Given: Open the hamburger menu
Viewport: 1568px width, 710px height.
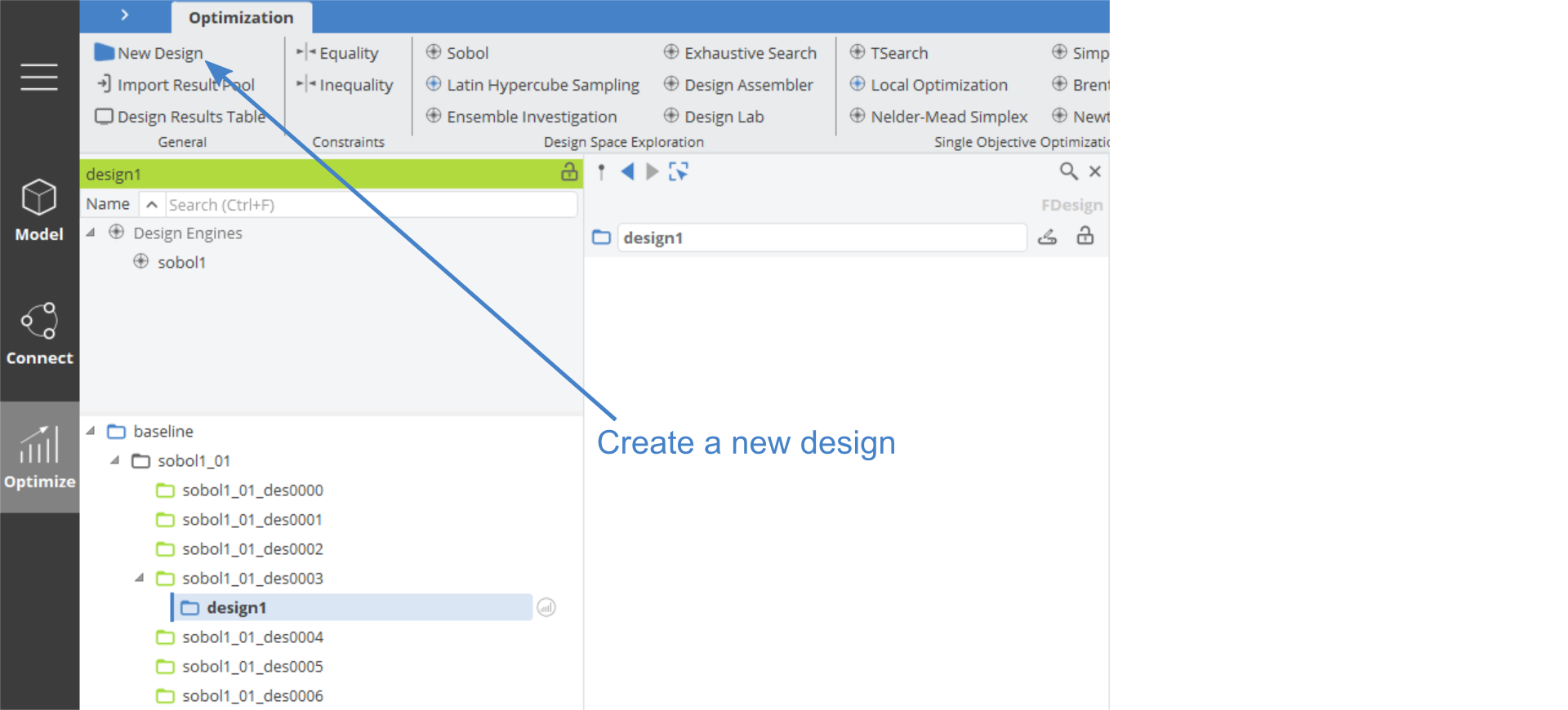Looking at the screenshot, I should 39,77.
